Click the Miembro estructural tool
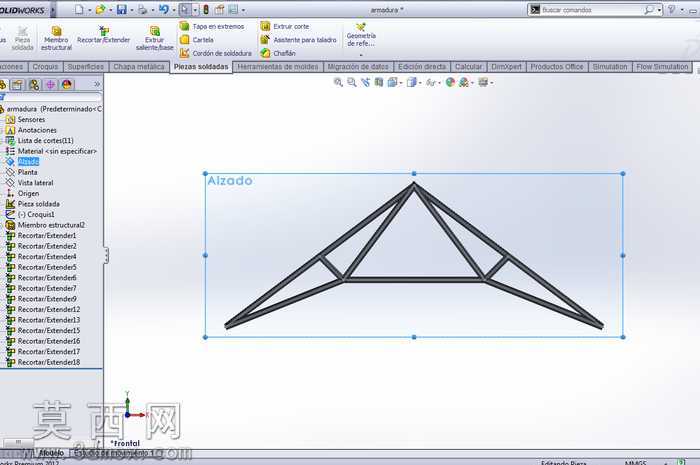Image resolution: width=700 pixels, height=465 pixels. click(x=56, y=38)
